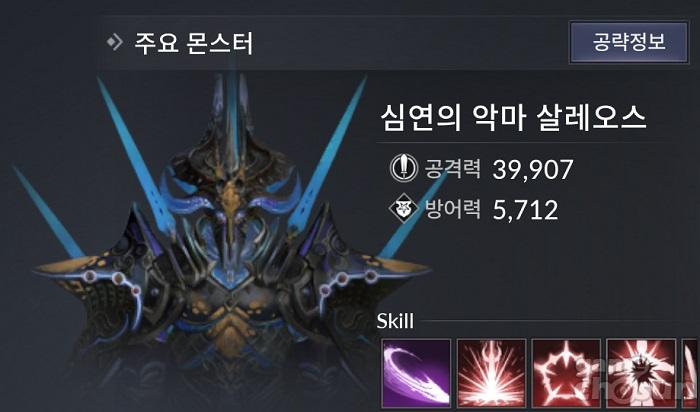Click the monster's golden horned helmet face
700x412 pixels.
[231, 196]
